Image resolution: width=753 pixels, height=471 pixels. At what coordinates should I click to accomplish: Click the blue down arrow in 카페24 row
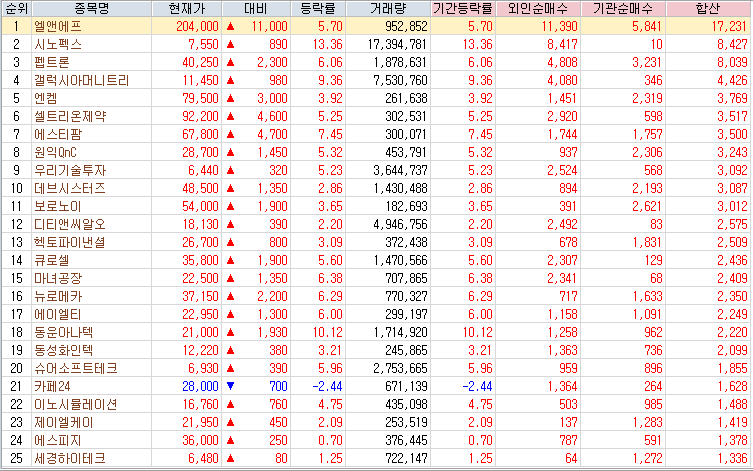(231, 386)
